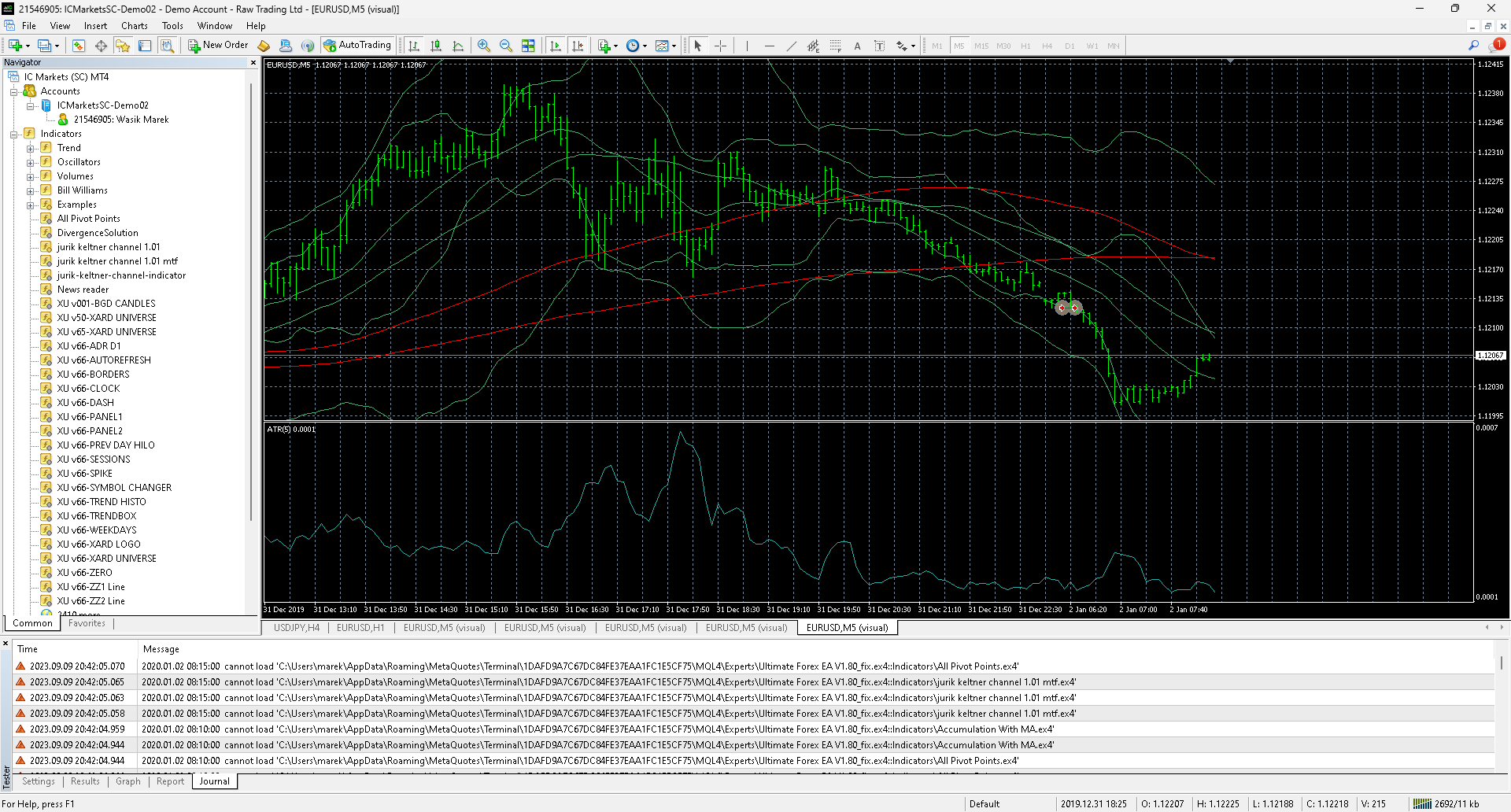The image size is (1511, 812).
Task: Expand the Oscillators indicator folder
Action: click(x=31, y=163)
